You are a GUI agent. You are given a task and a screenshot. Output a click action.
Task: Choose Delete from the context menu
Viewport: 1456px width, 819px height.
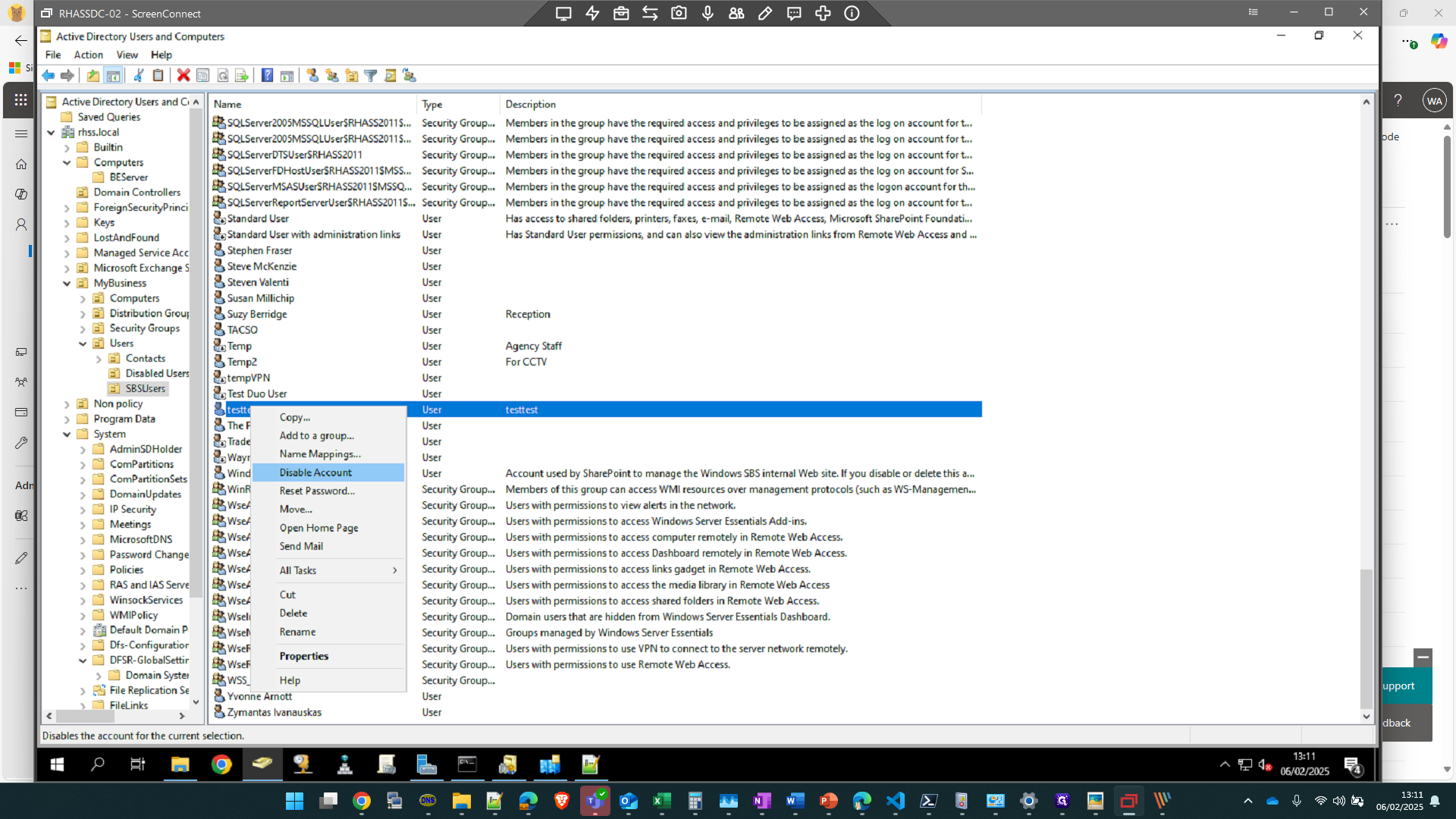(328, 613)
